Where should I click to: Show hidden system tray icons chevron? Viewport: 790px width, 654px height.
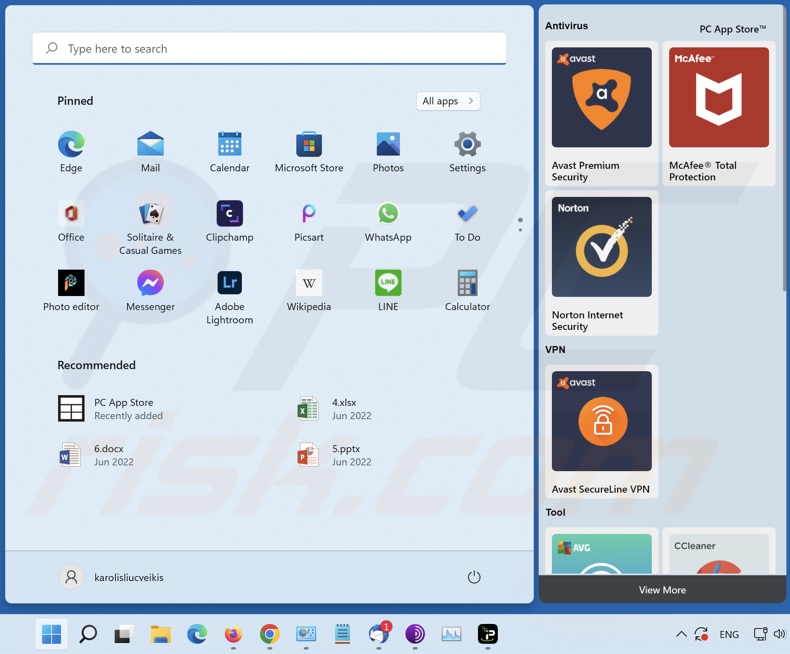pyautogui.click(x=681, y=634)
